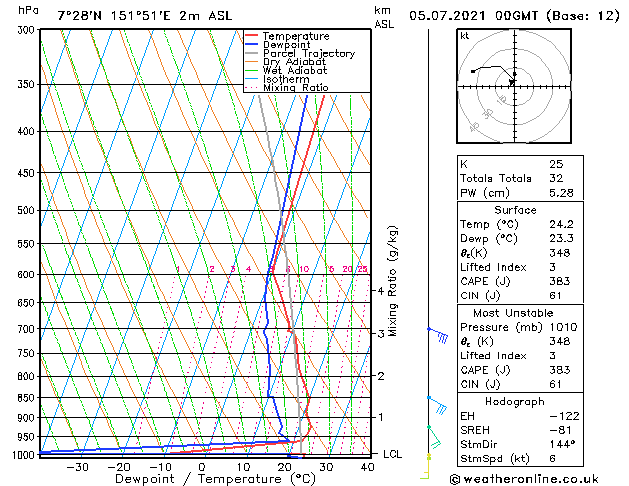This screenshot has width=629, height=486.
Task: Click the 800 hPa pressure label
Action: click(x=28, y=377)
